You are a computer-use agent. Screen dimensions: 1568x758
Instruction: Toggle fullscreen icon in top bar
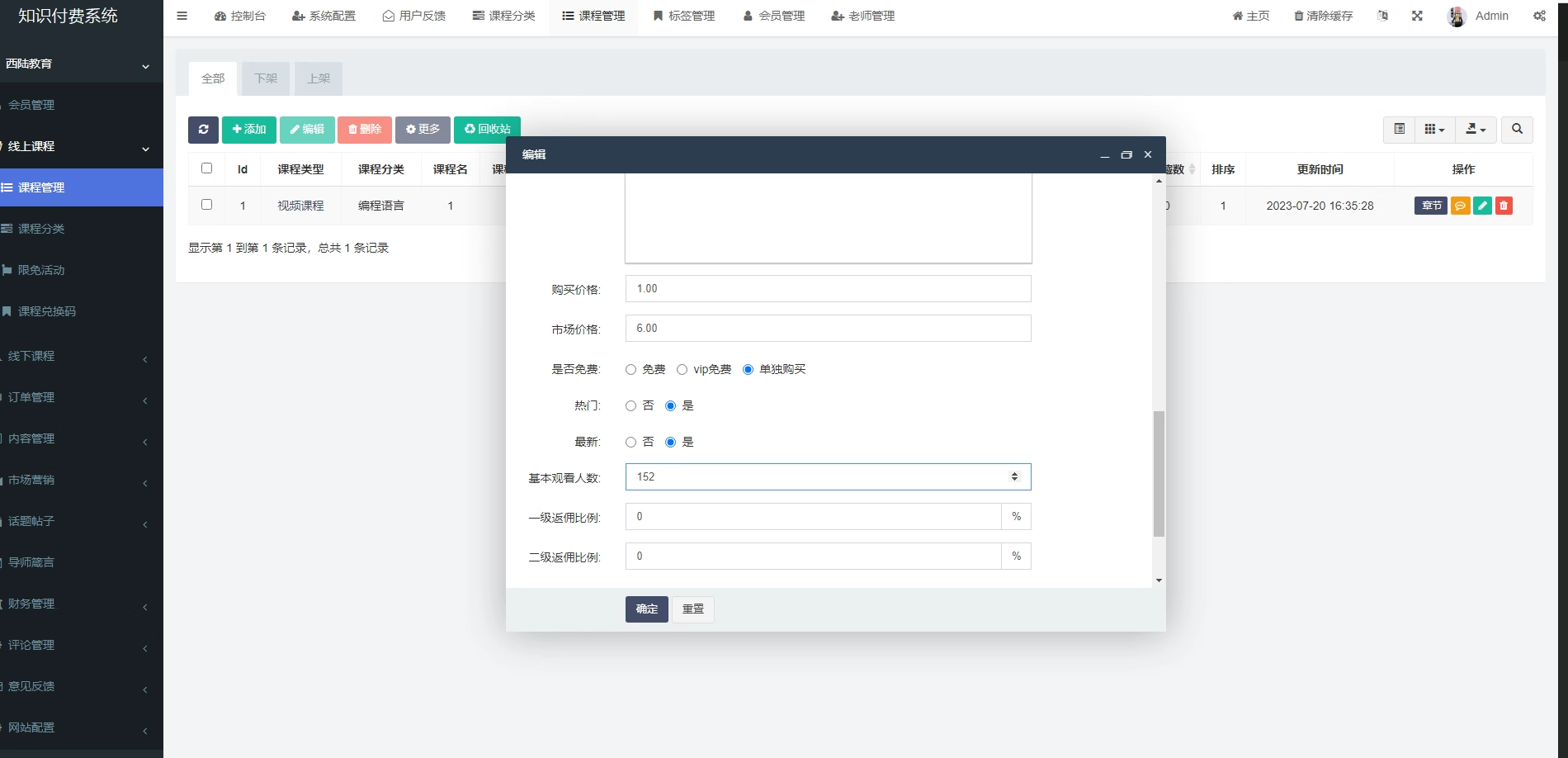[1417, 16]
